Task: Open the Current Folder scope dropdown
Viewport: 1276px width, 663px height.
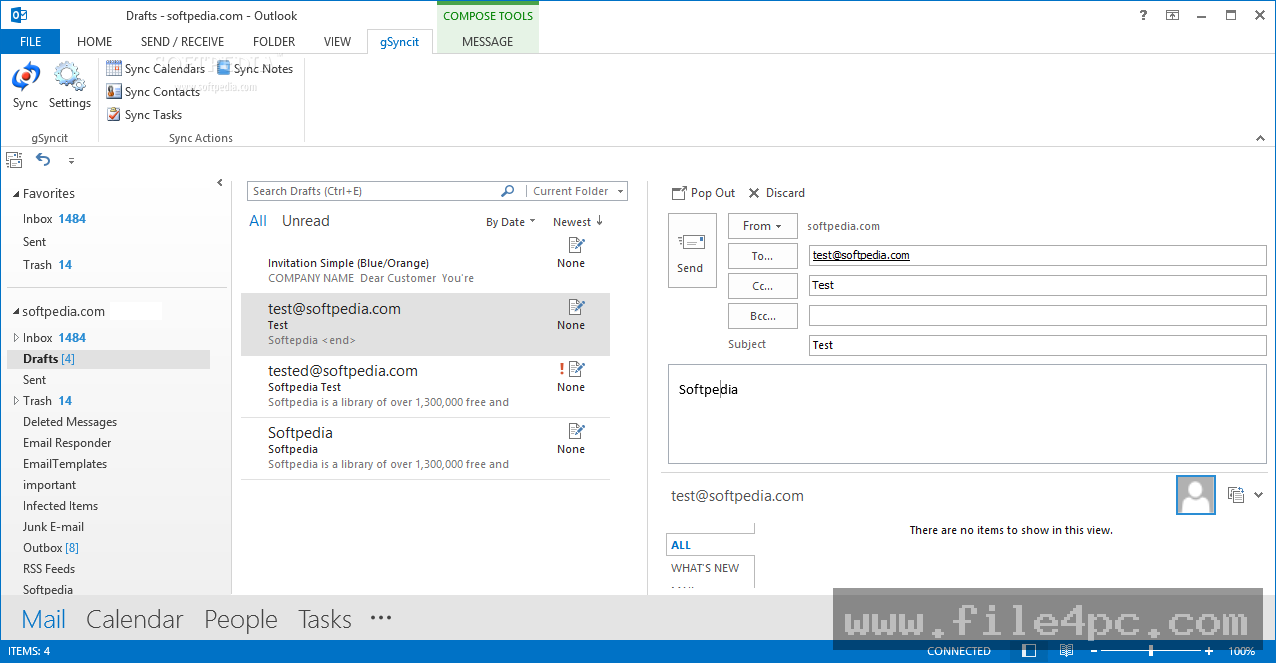Action: (x=578, y=191)
